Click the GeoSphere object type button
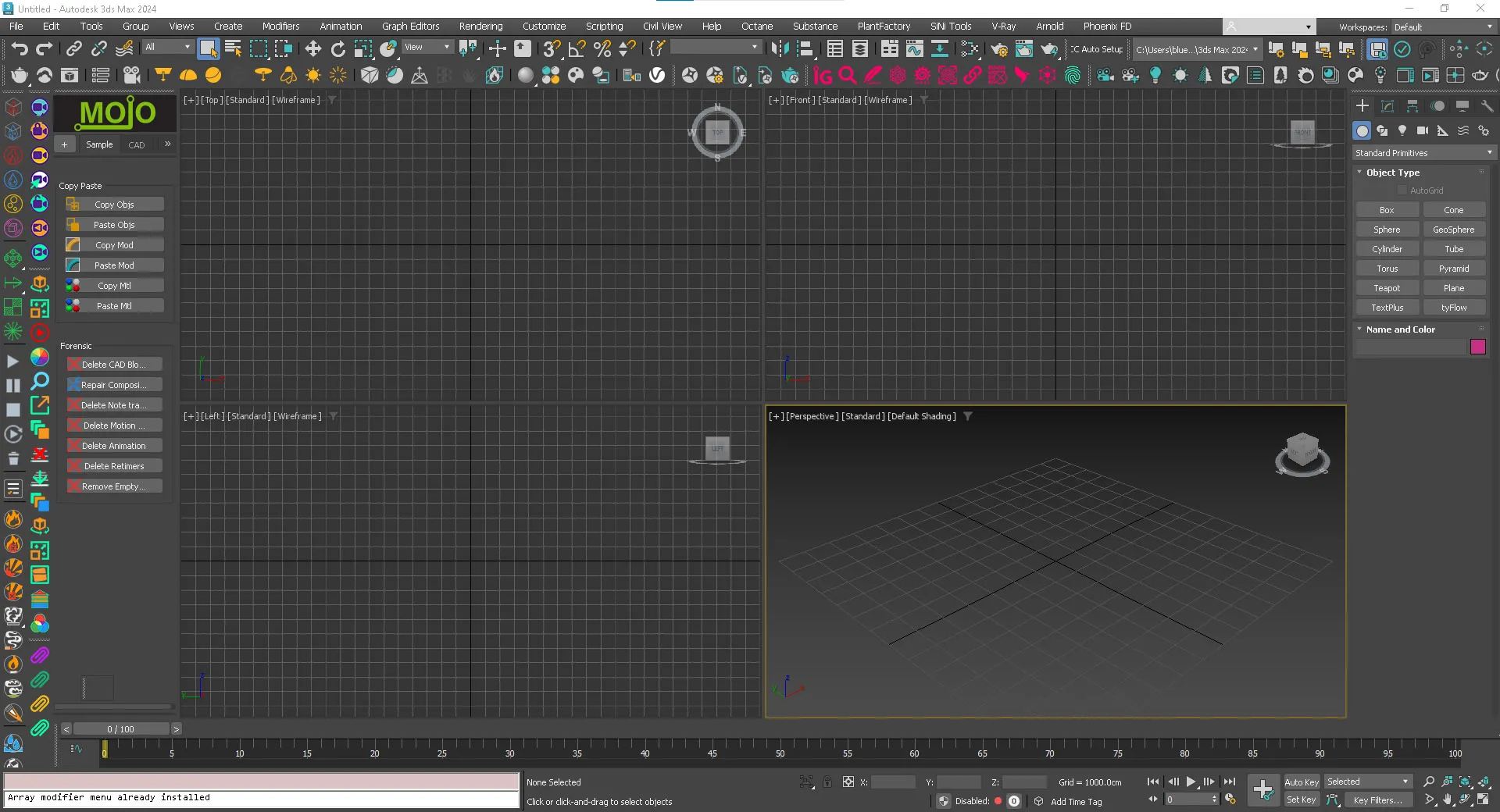This screenshot has width=1500, height=812. tap(1453, 230)
